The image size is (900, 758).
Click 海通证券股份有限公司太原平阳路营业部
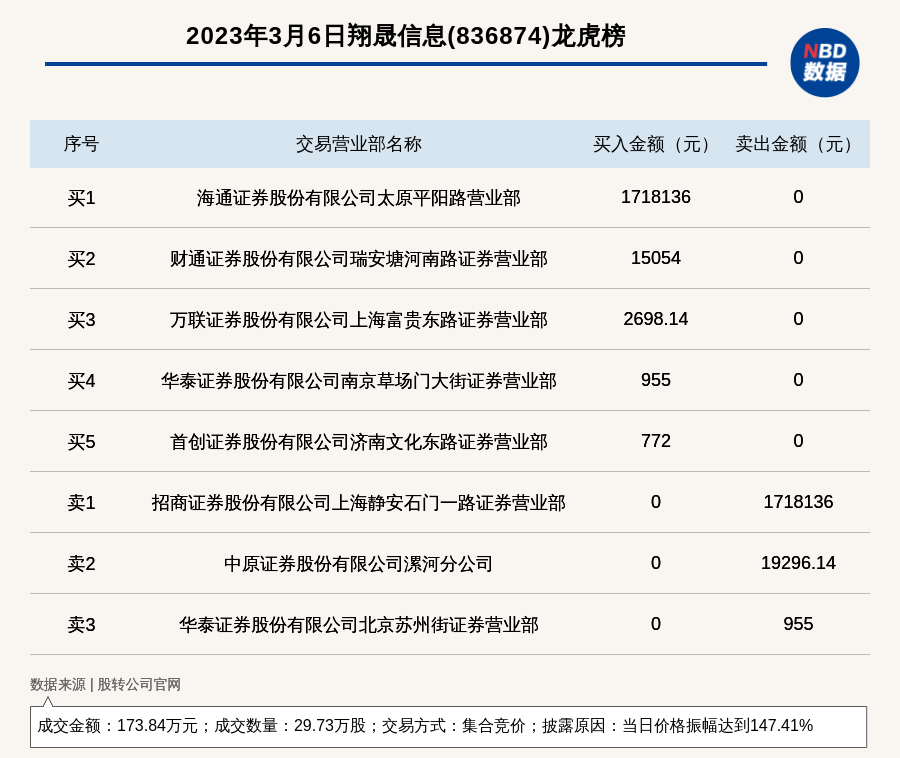click(x=359, y=198)
